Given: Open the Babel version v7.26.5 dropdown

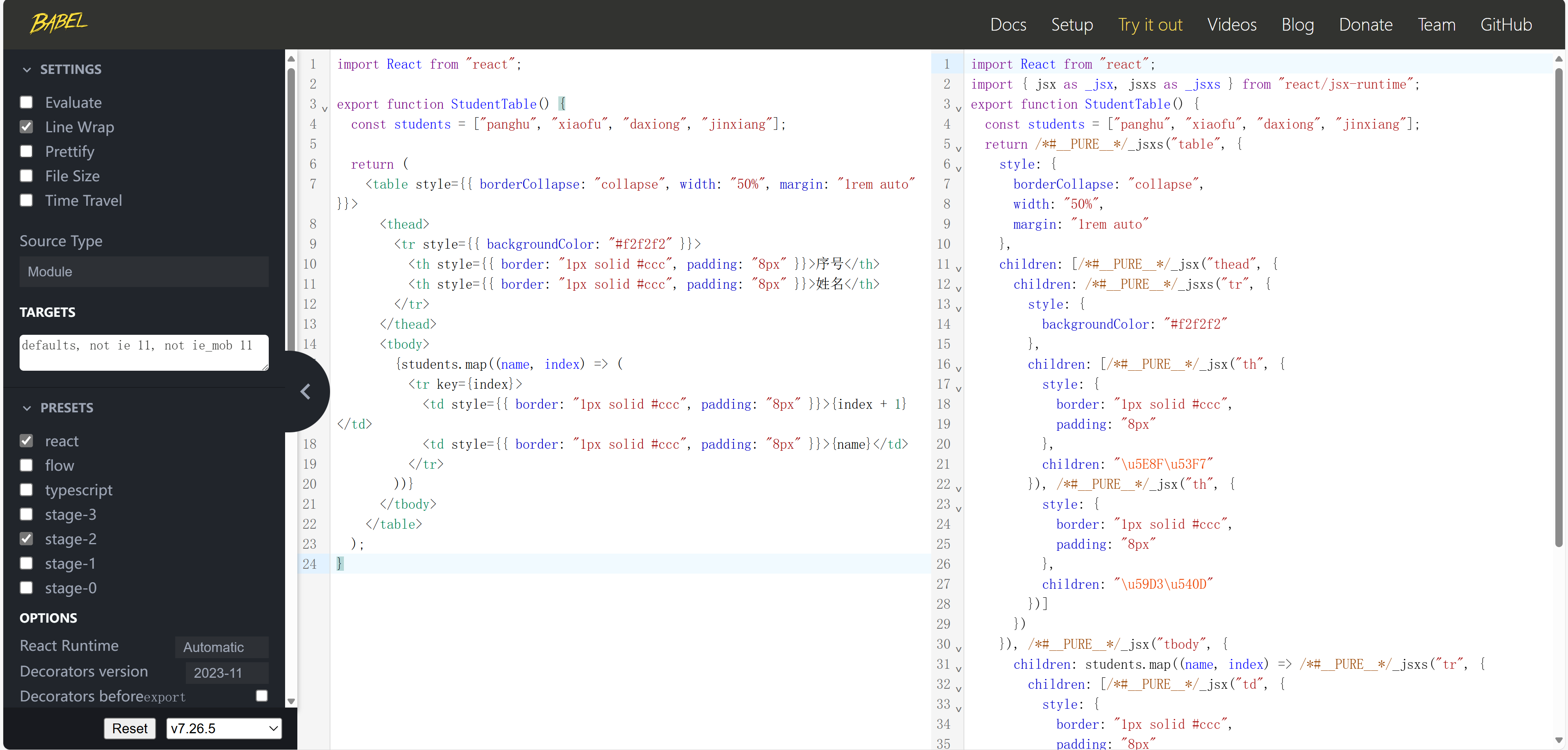Looking at the screenshot, I should pyautogui.click(x=223, y=729).
